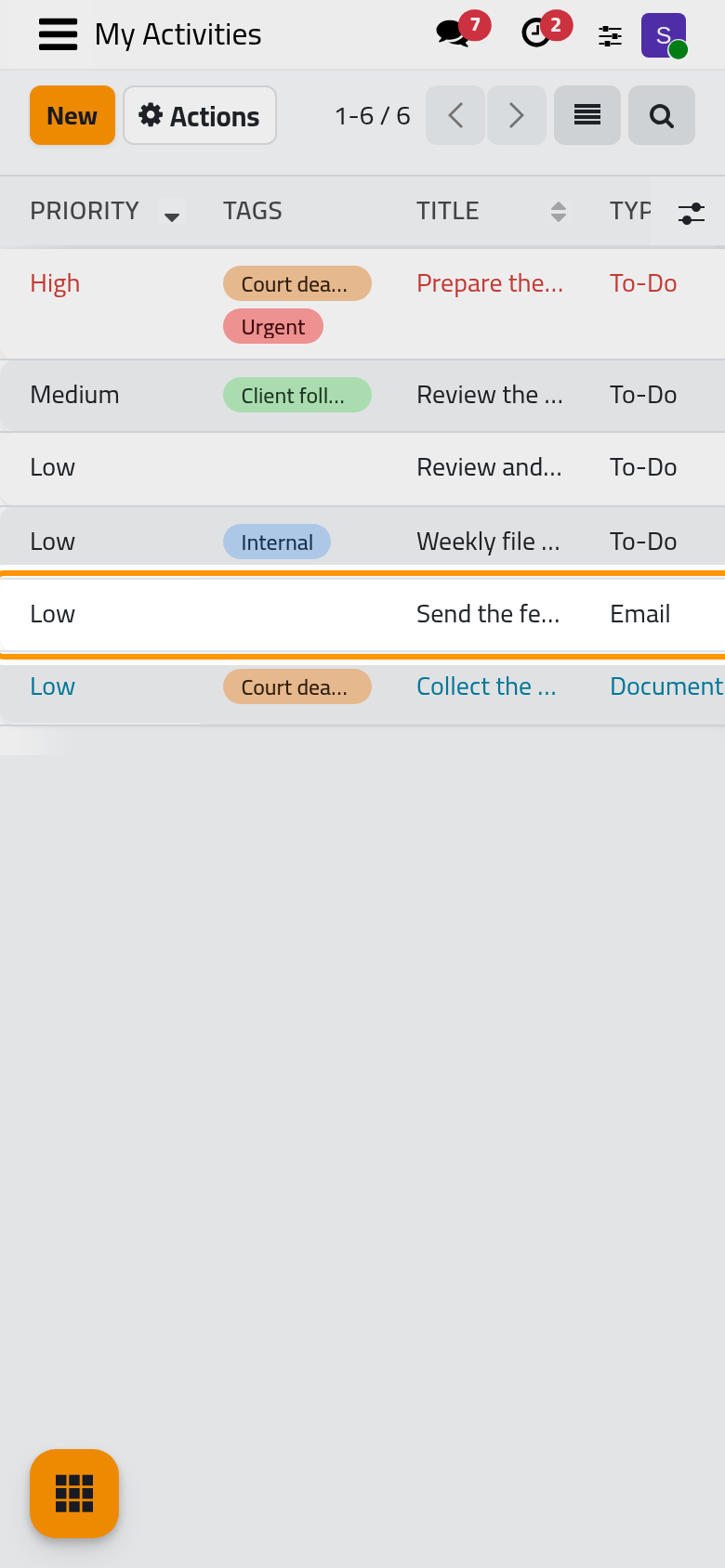Open the 'Collect the ...' Document record
The height and width of the screenshot is (1568, 725).
click(x=486, y=686)
